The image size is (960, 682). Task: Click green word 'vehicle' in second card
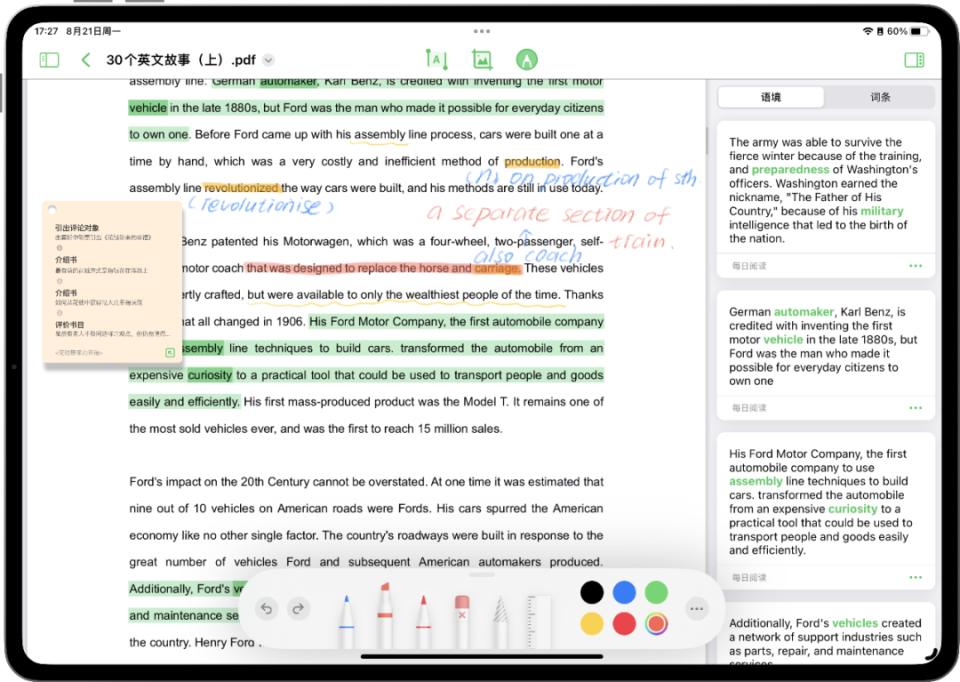(782, 340)
